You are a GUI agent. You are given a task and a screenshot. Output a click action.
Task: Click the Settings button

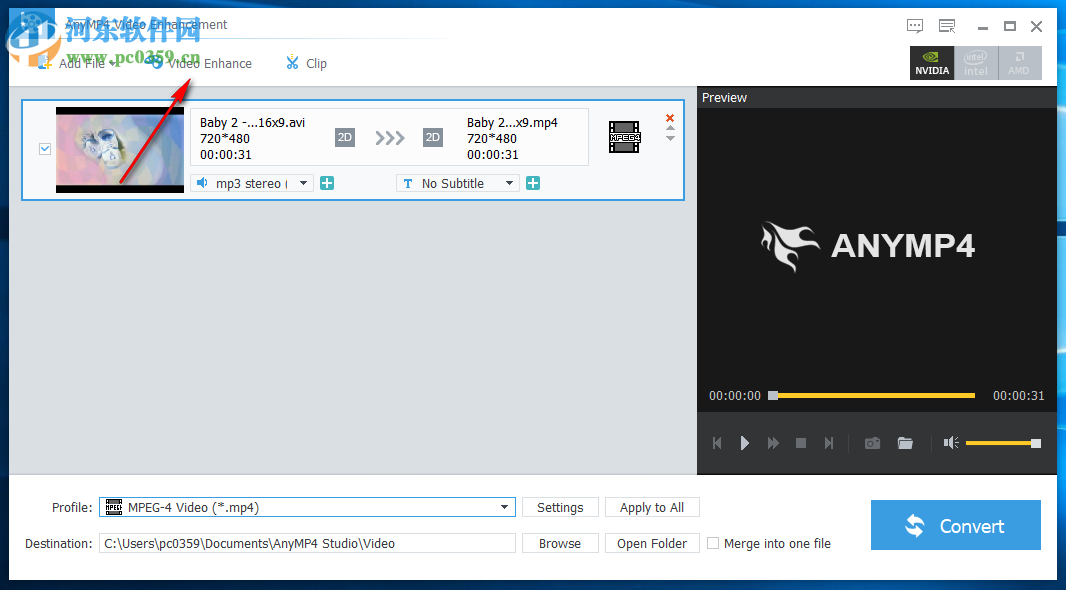coord(559,507)
